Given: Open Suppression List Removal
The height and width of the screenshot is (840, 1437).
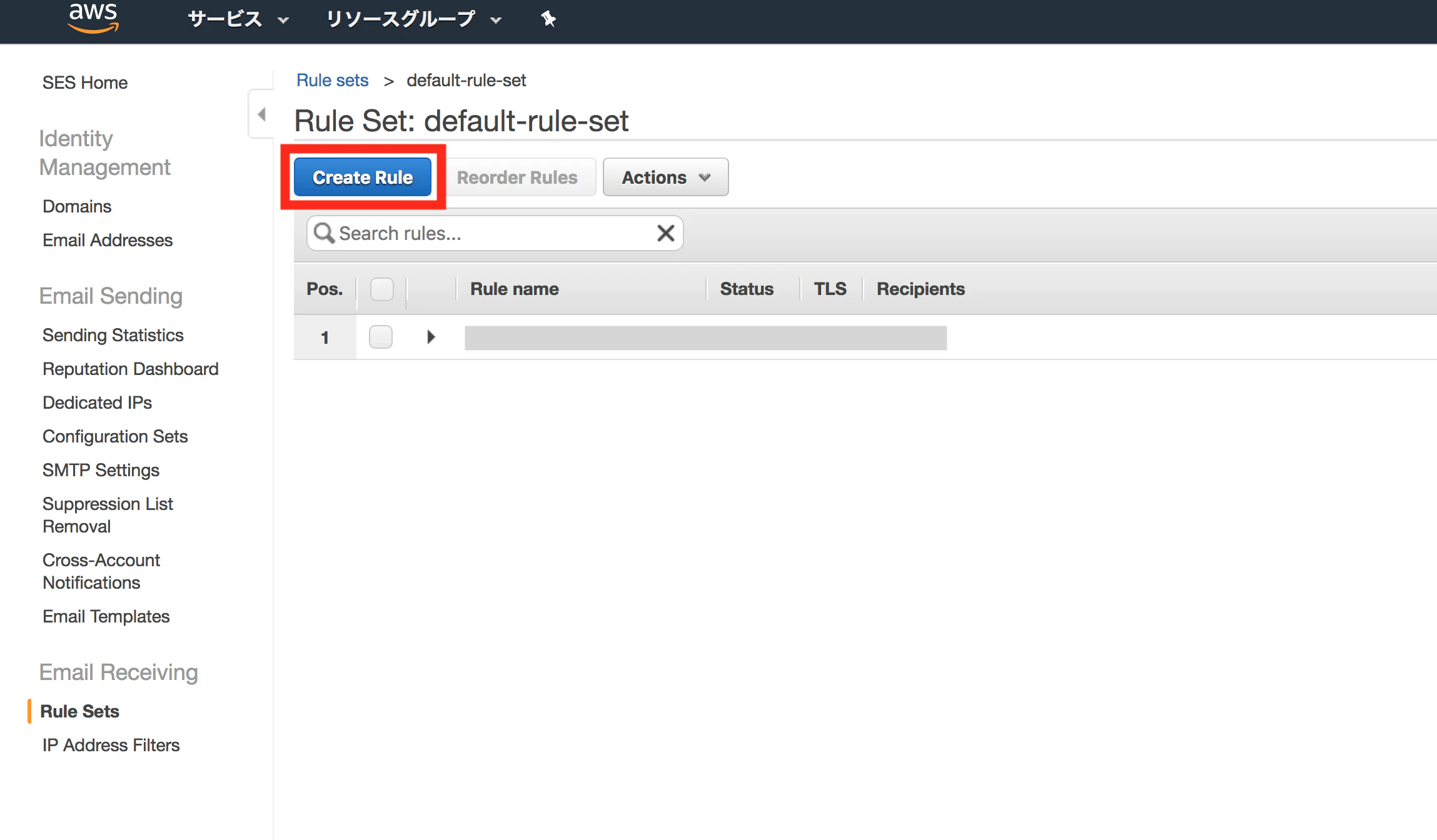Looking at the screenshot, I should (x=108, y=515).
